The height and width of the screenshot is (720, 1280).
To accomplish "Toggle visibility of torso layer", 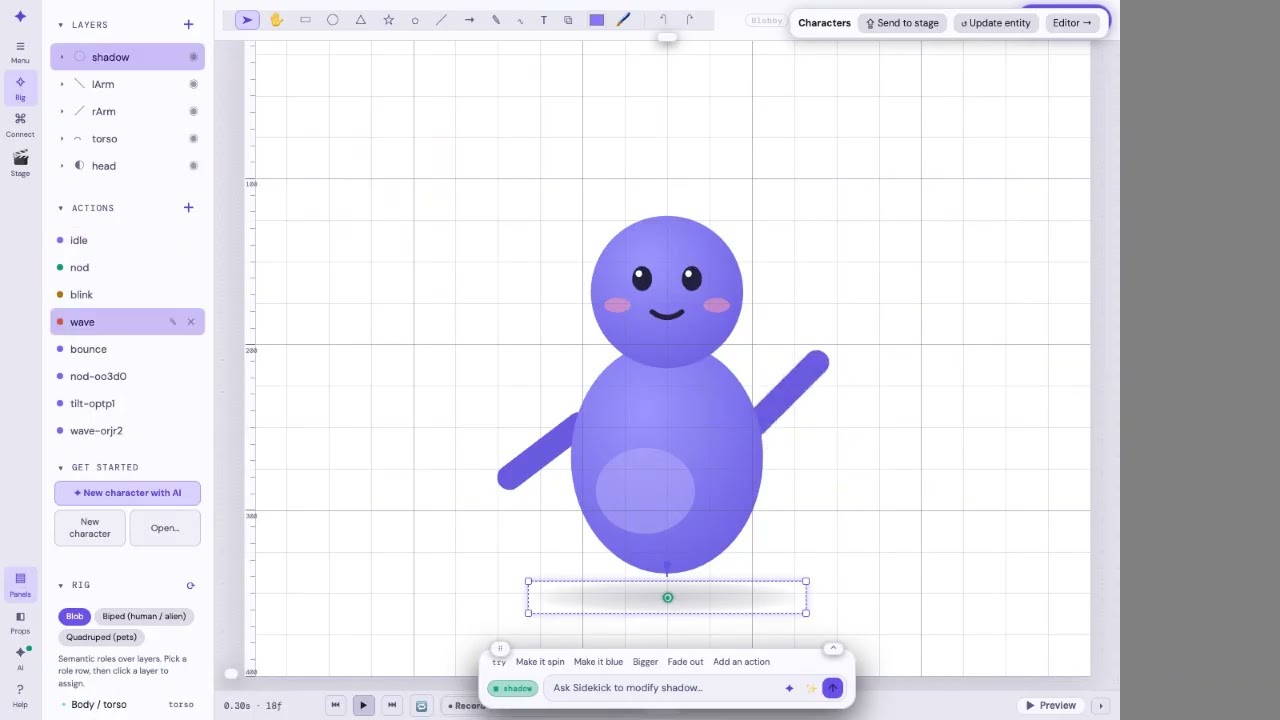I will 193,139.
